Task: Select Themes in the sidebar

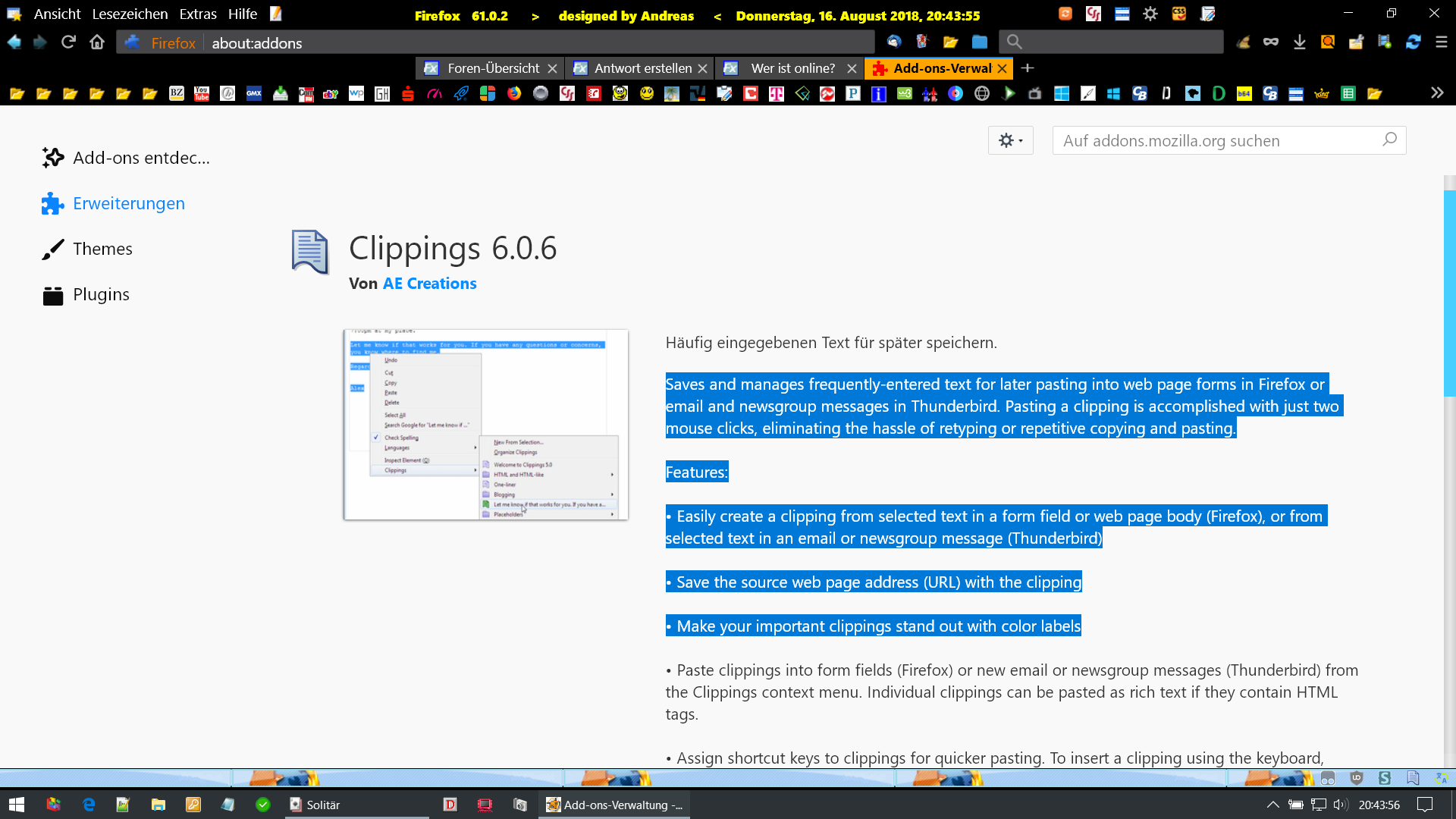Action: pyautogui.click(x=102, y=249)
